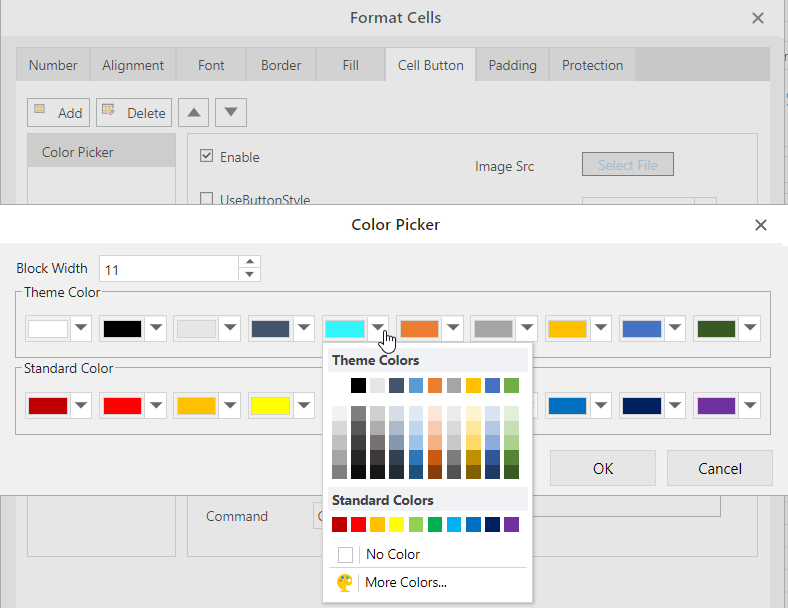Uncheck the Enable checkbox
788x608 pixels.
pos(207,156)
